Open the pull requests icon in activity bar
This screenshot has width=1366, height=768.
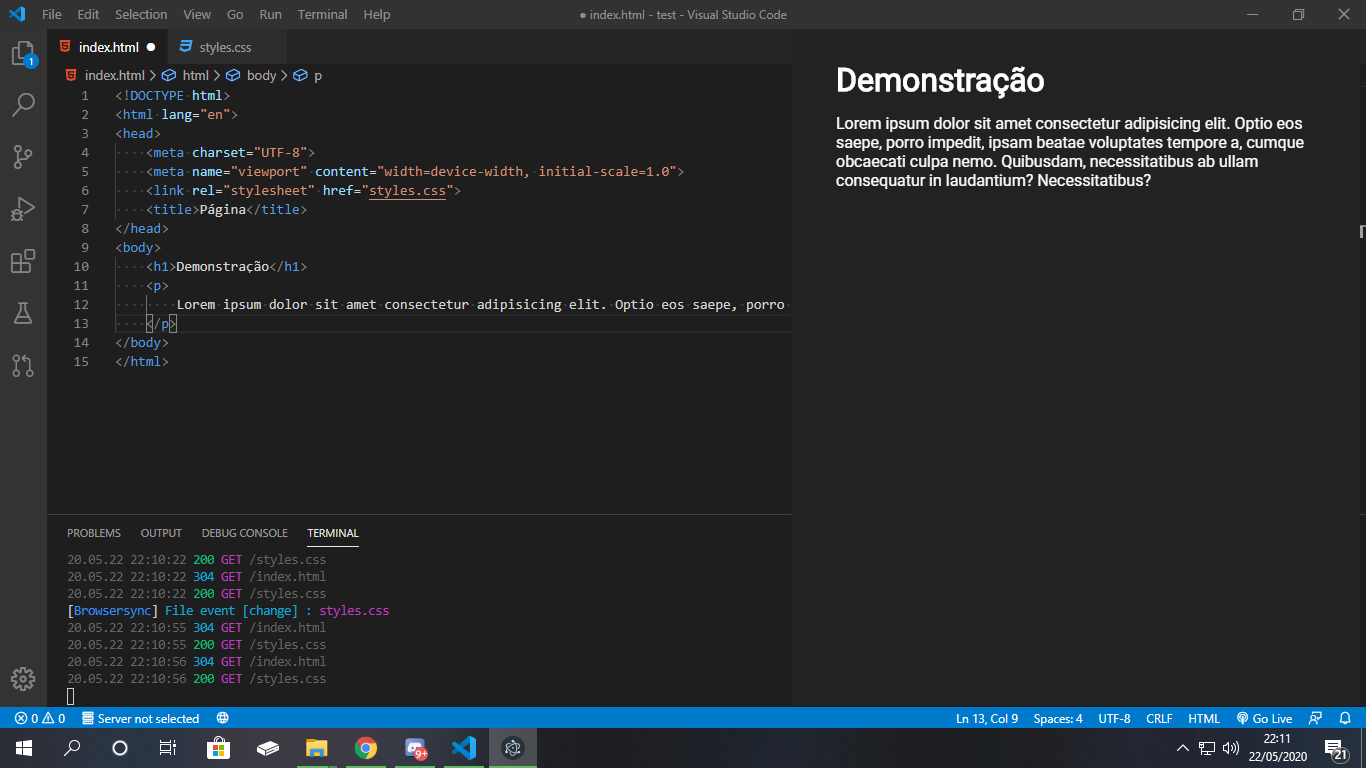pyautogui.click(x=23, y=365)
